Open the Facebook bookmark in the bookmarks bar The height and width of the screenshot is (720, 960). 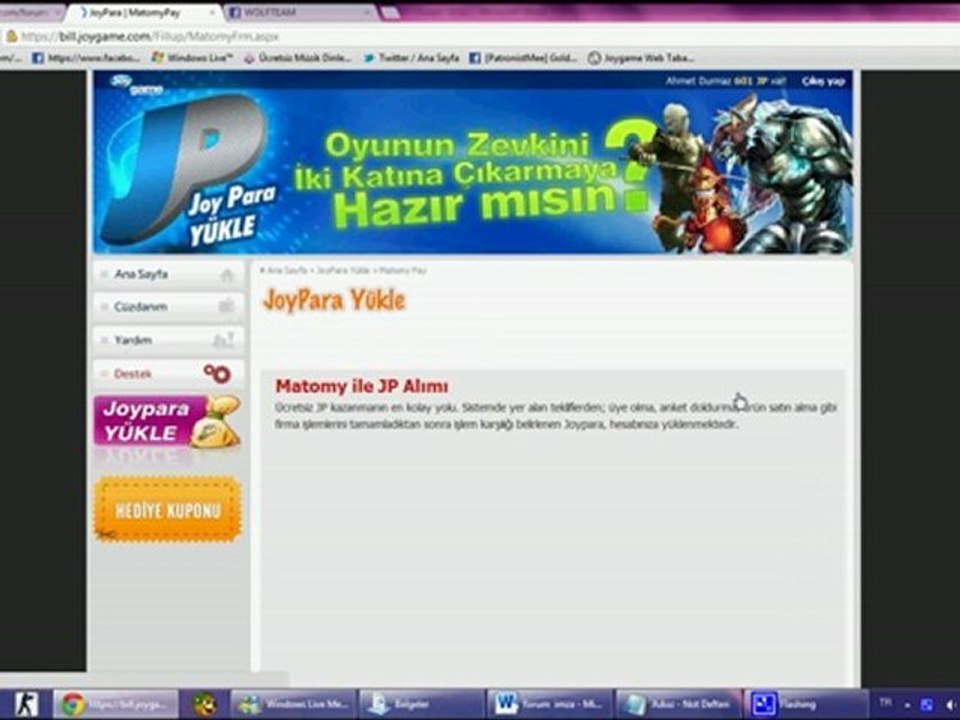(x=86, y=58)
